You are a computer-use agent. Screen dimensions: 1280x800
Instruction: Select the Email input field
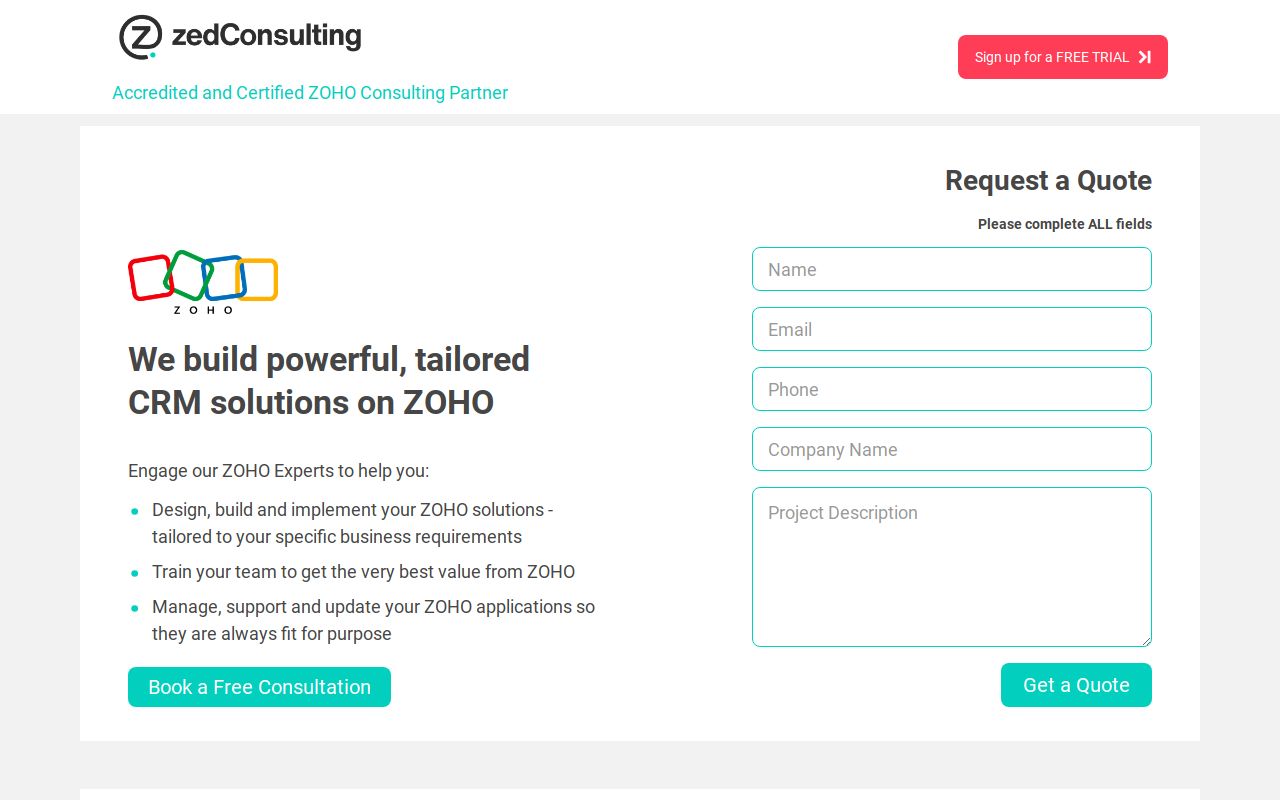tap(951, 329)
